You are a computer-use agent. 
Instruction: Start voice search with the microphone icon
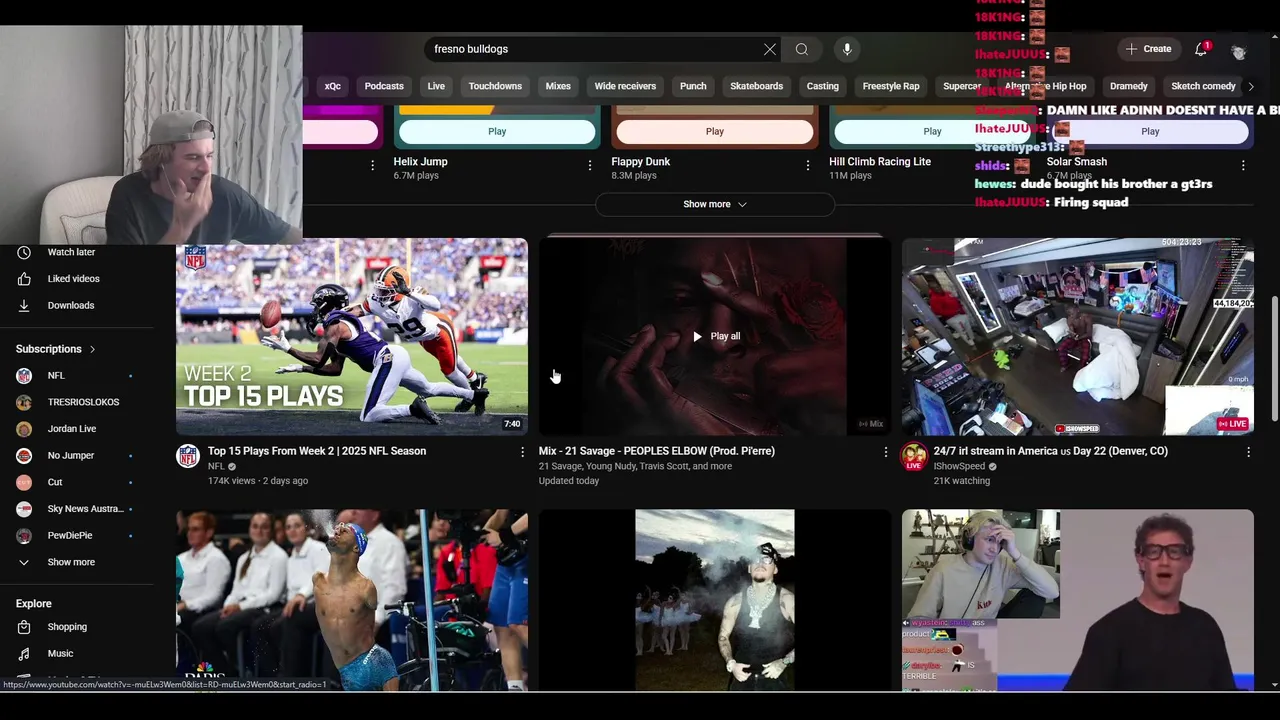point(847,49)
